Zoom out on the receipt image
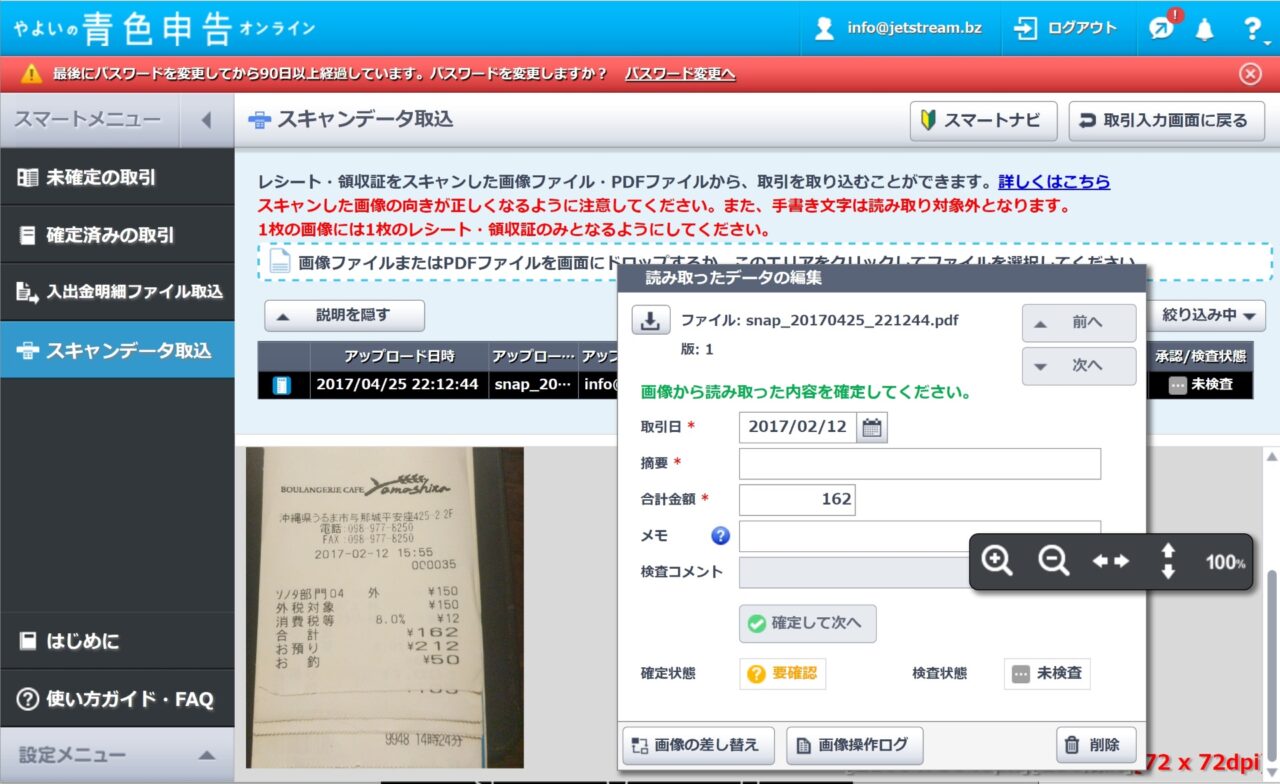The image size is (1280, 784). click(1053, 561)
